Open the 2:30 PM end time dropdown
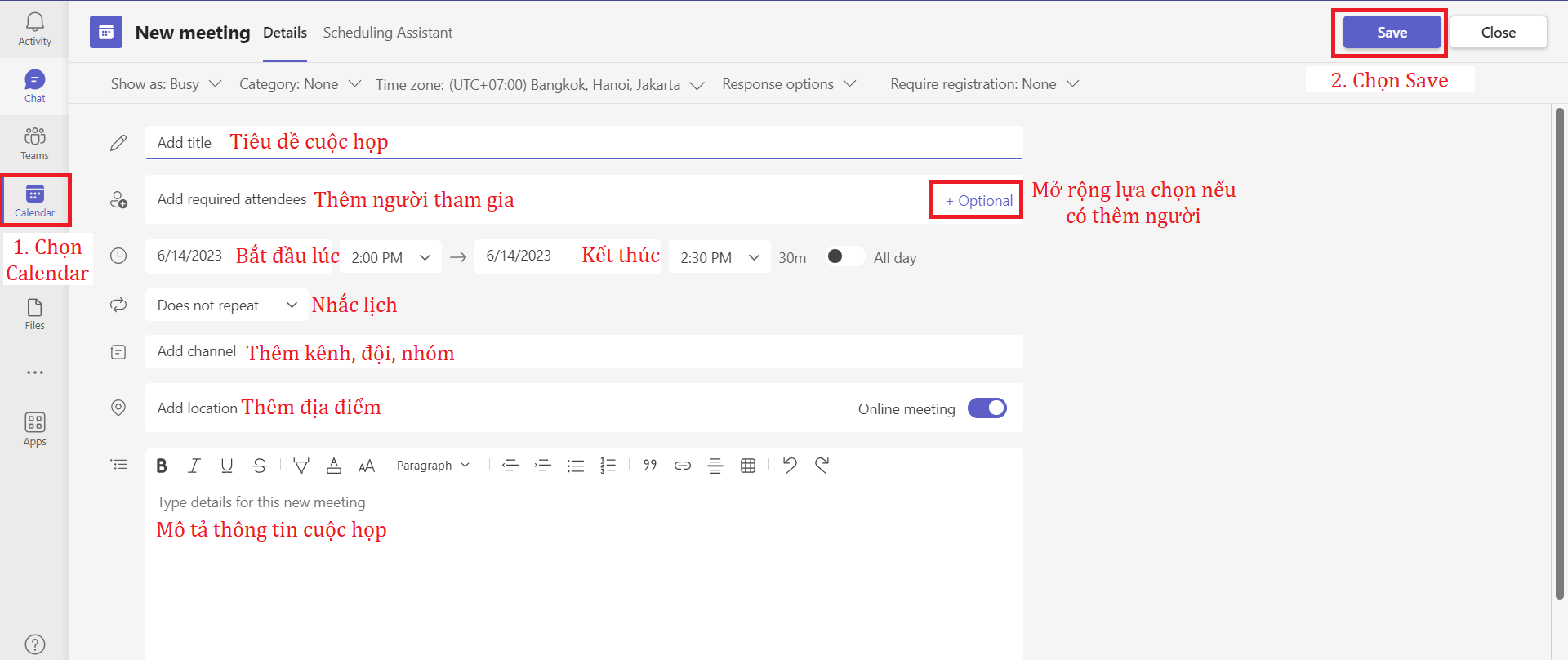1568x660 pixels. [719, 257]
